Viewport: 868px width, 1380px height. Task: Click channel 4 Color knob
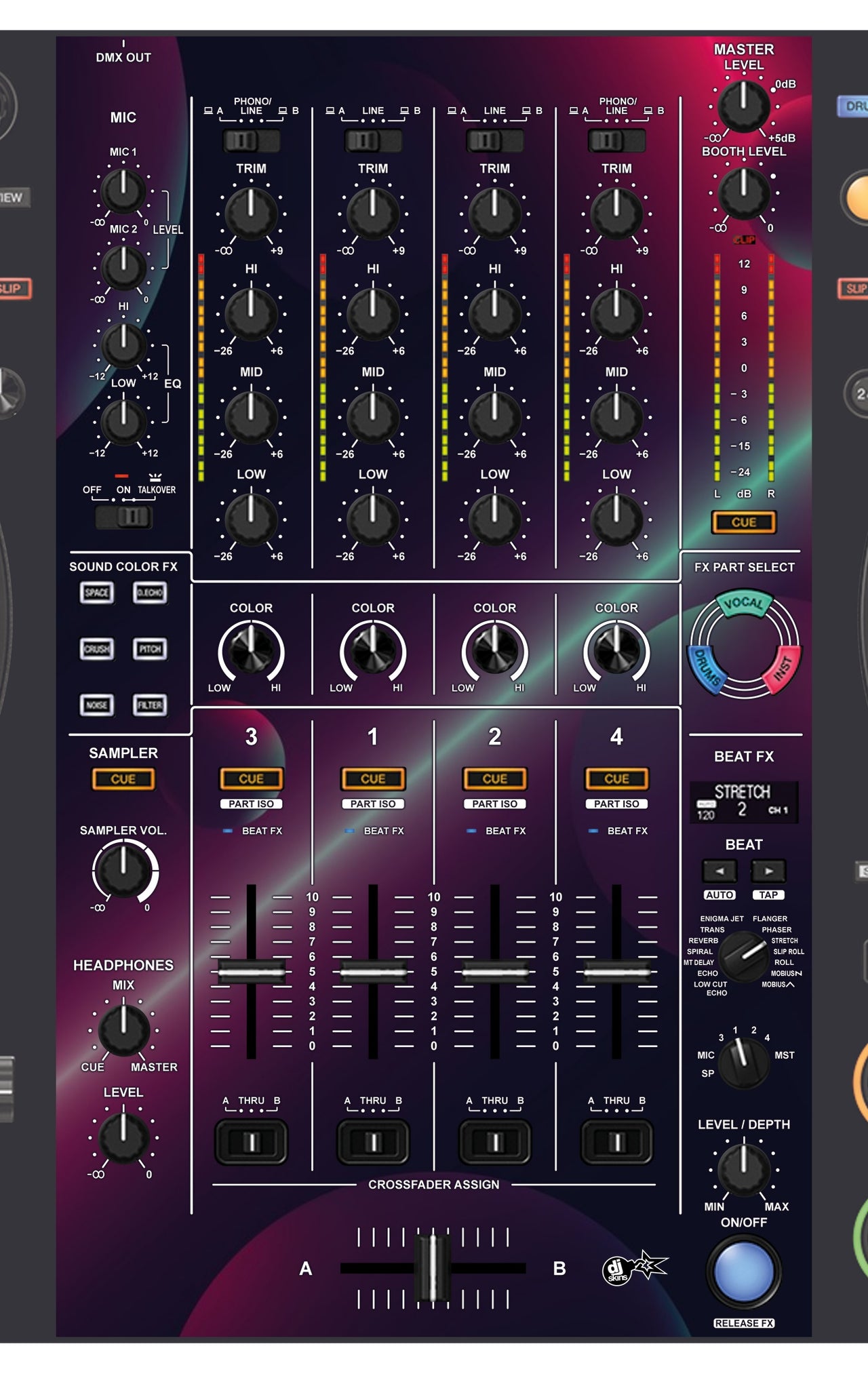[616, 652]
